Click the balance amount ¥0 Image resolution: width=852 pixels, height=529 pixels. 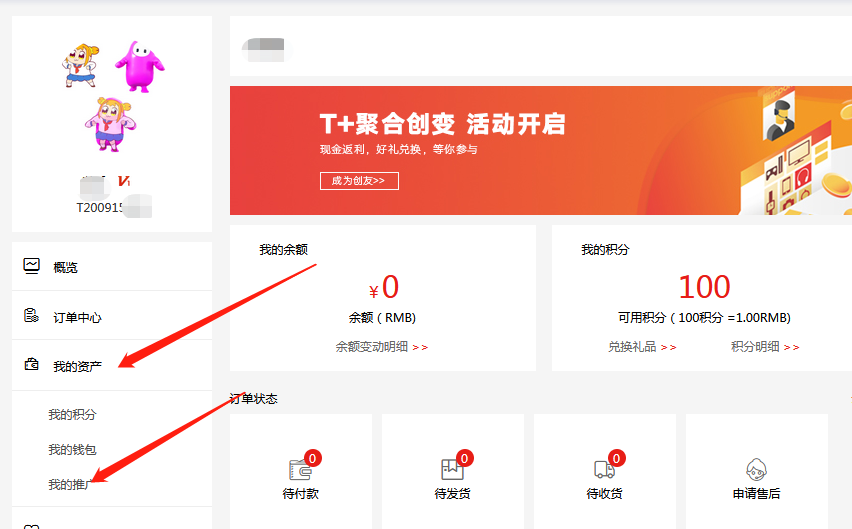point(384,287)
